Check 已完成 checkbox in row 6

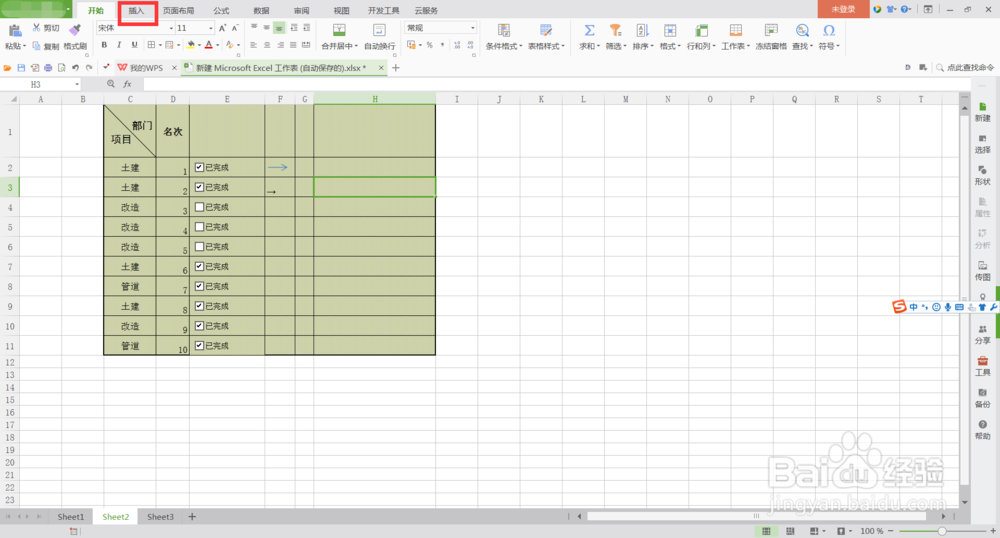[200, 246]
